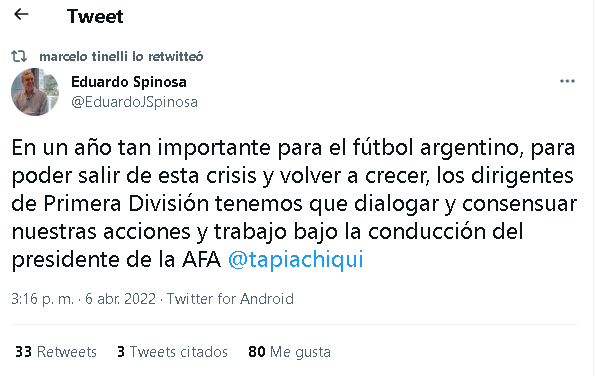Go back using the left arrow
This screenshot has height=376, width=595.
(x=21, y=14)
